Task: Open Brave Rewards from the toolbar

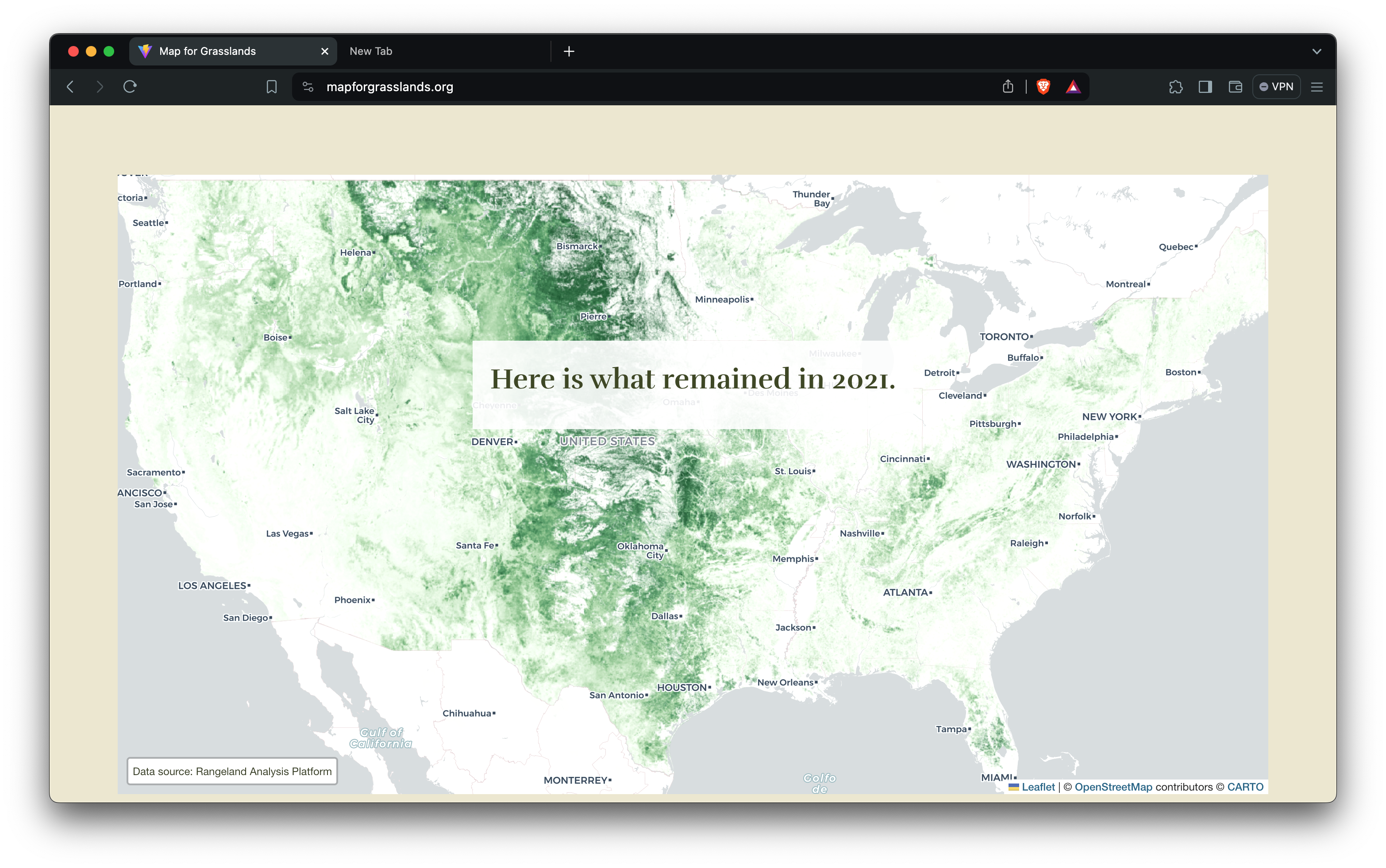Action: point(1074,87)
